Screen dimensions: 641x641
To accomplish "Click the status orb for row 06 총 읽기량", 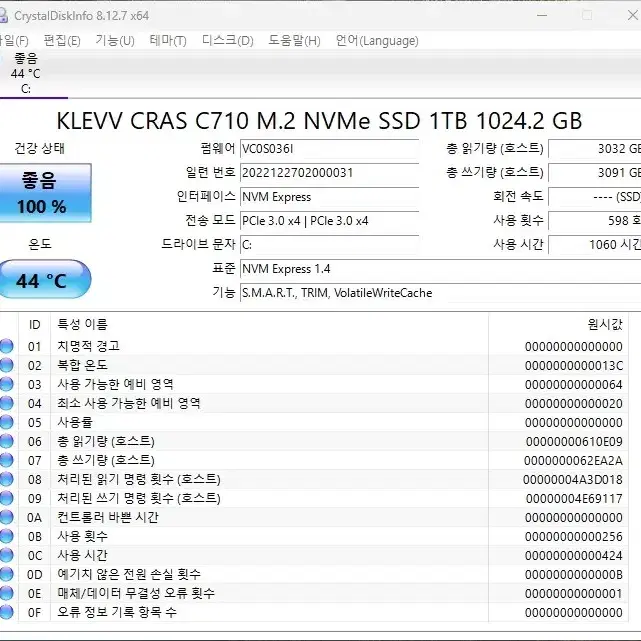I will 6,441.
